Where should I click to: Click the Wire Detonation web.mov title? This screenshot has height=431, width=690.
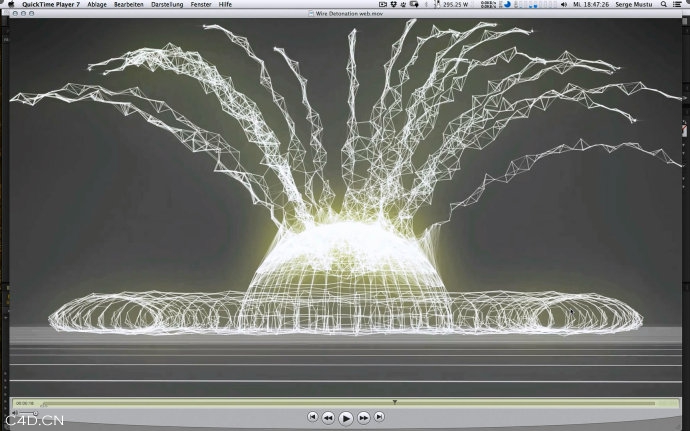click(349, 14)
